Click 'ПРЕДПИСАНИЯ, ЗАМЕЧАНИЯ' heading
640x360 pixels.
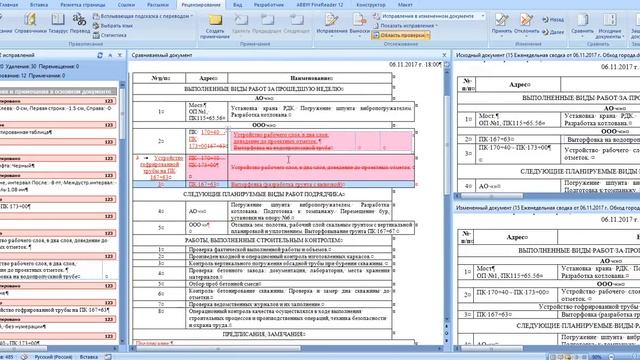coord(264,334)
